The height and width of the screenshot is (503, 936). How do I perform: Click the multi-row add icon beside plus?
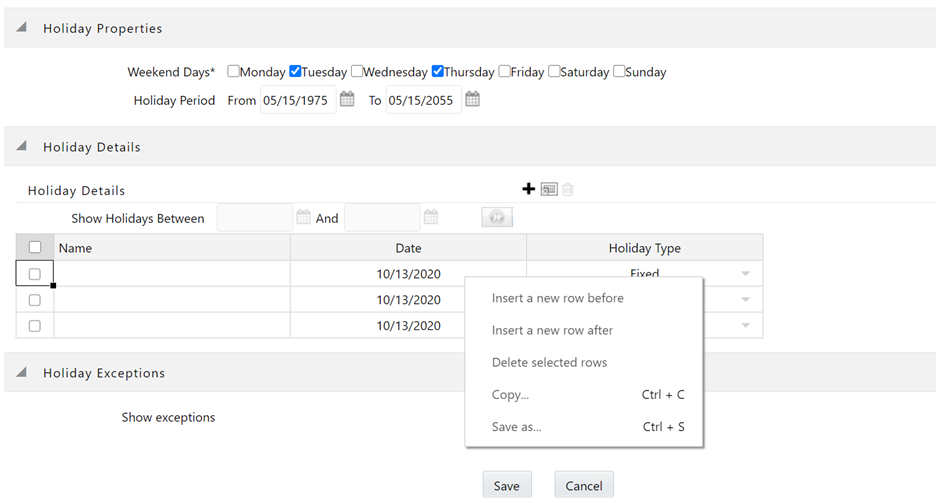[x=549, y=189]
